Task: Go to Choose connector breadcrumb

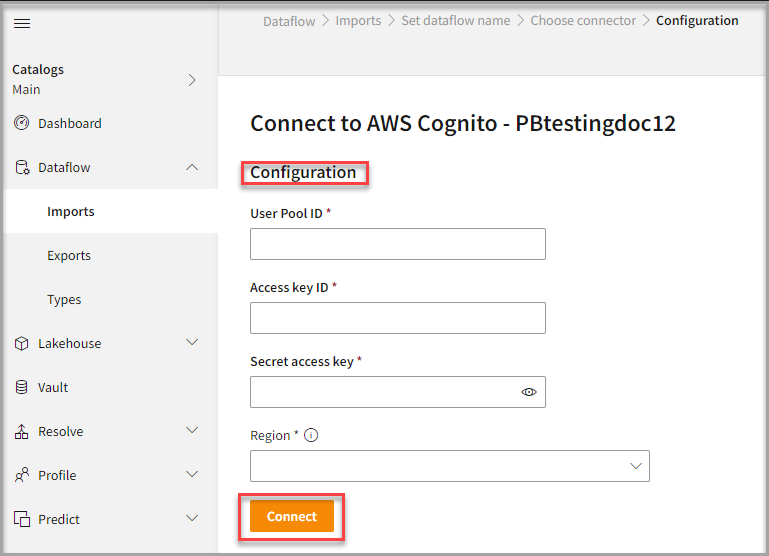Action: pyautogui.click(x=583, y=21)
